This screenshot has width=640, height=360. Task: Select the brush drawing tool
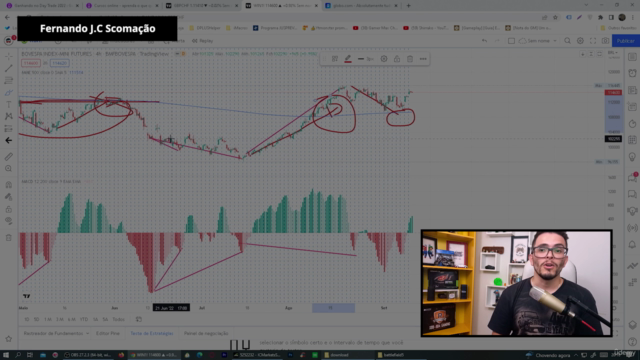tap(9, 93)
